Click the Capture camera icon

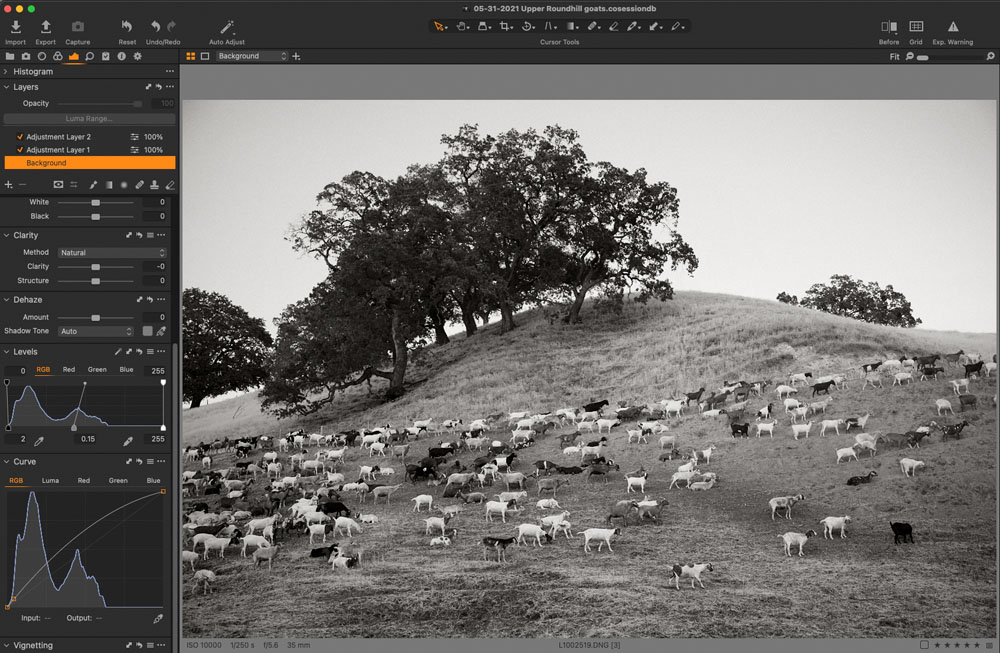pyautogui.click(x=77, y=27)
